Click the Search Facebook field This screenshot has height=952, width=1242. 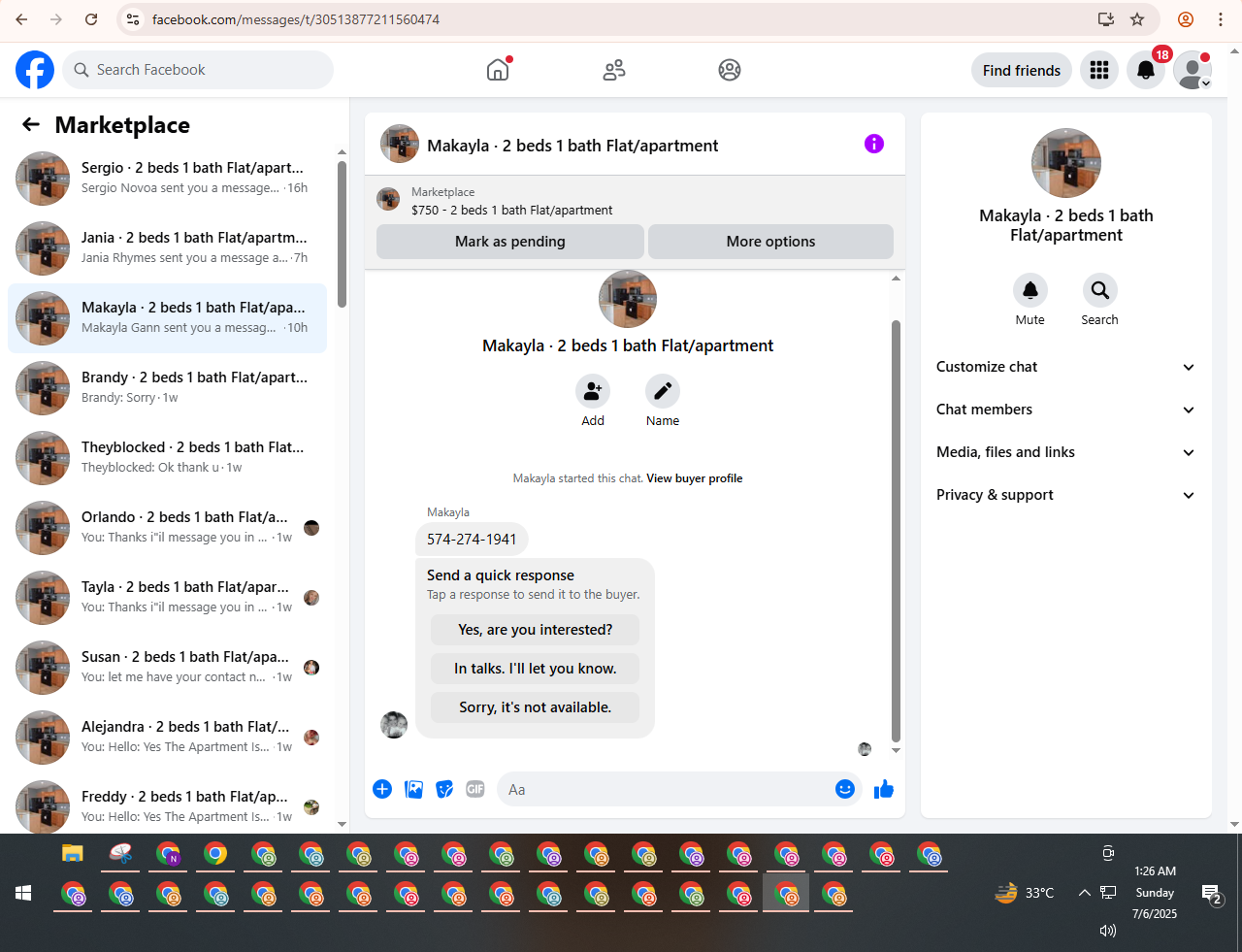pos(198,70)
